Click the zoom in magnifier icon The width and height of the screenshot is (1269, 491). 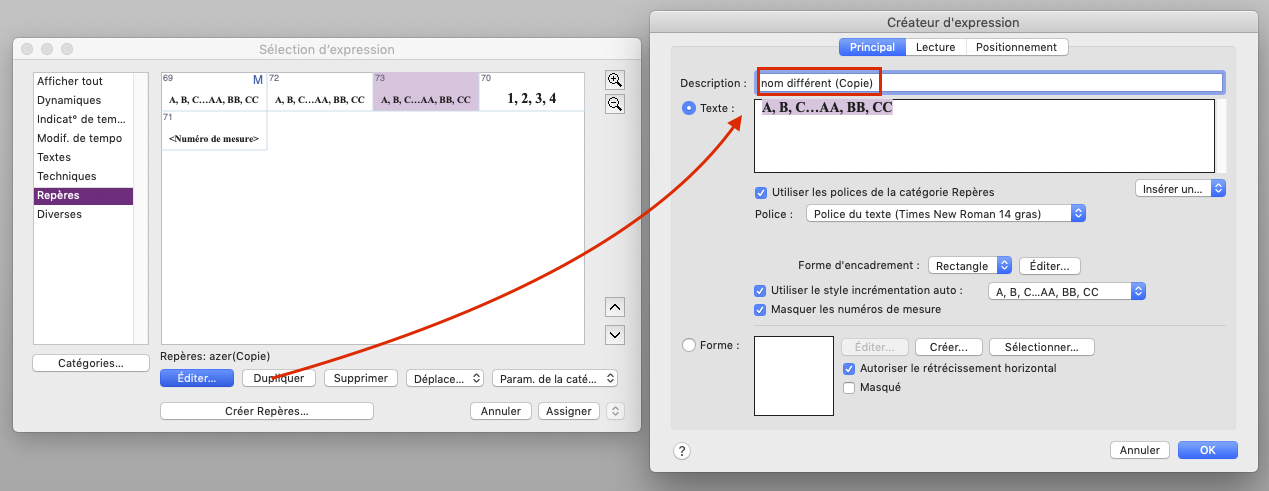[x=616, y=80]
